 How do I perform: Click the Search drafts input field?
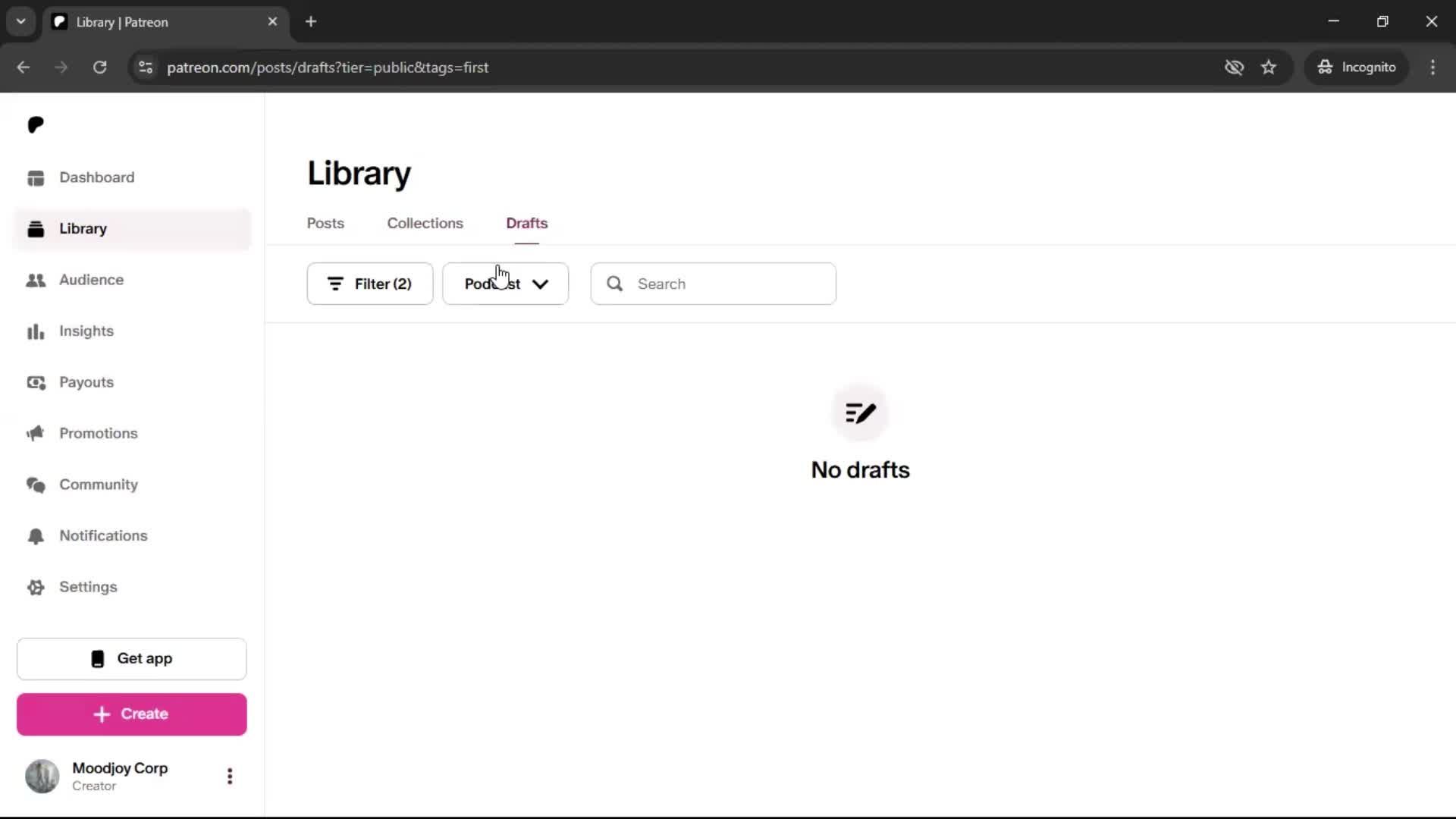click(x=714, y=284)
